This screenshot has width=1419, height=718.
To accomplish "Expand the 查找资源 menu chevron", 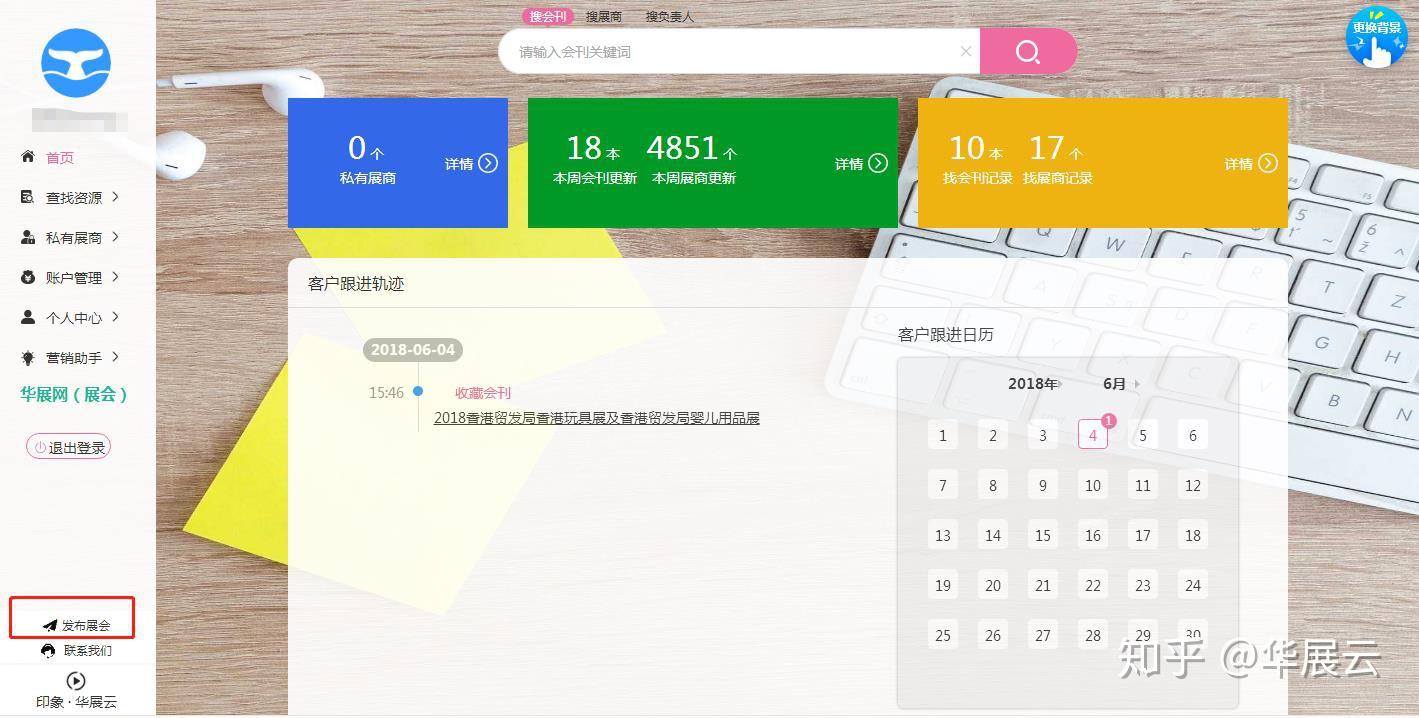I will (x=117, y=197).
